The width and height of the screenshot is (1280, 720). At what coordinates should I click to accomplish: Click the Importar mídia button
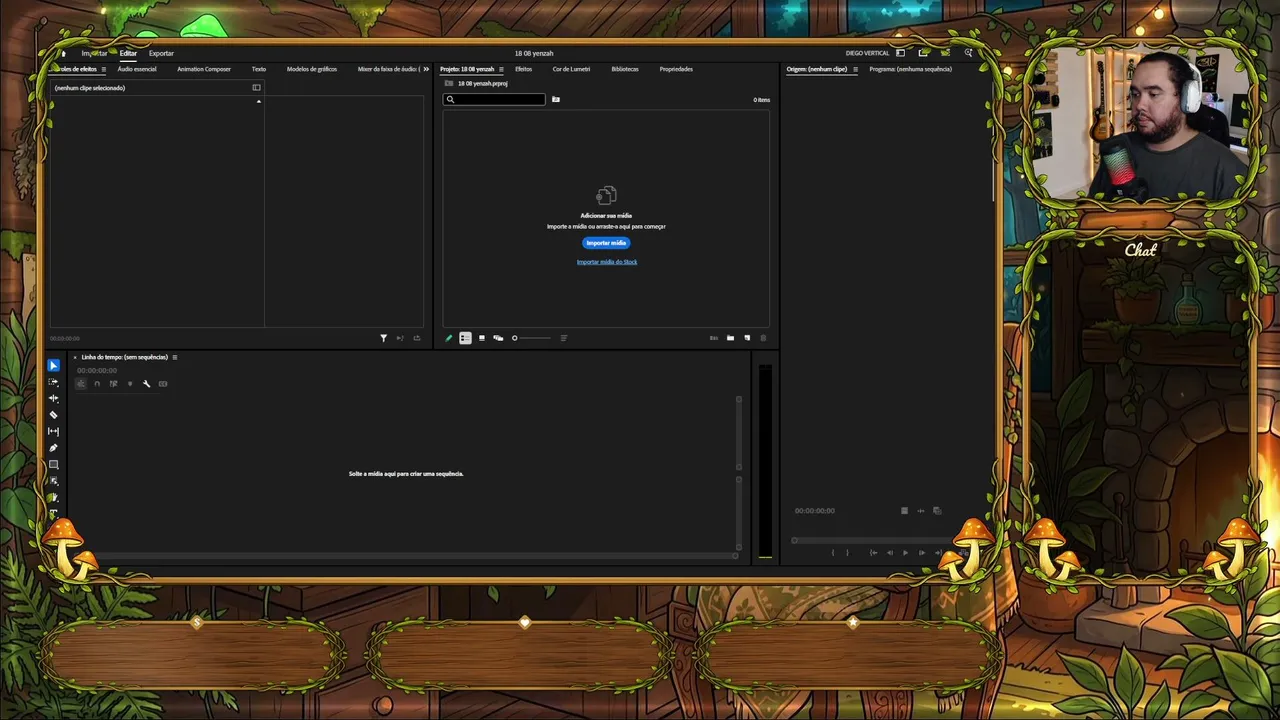click(606, 243)
